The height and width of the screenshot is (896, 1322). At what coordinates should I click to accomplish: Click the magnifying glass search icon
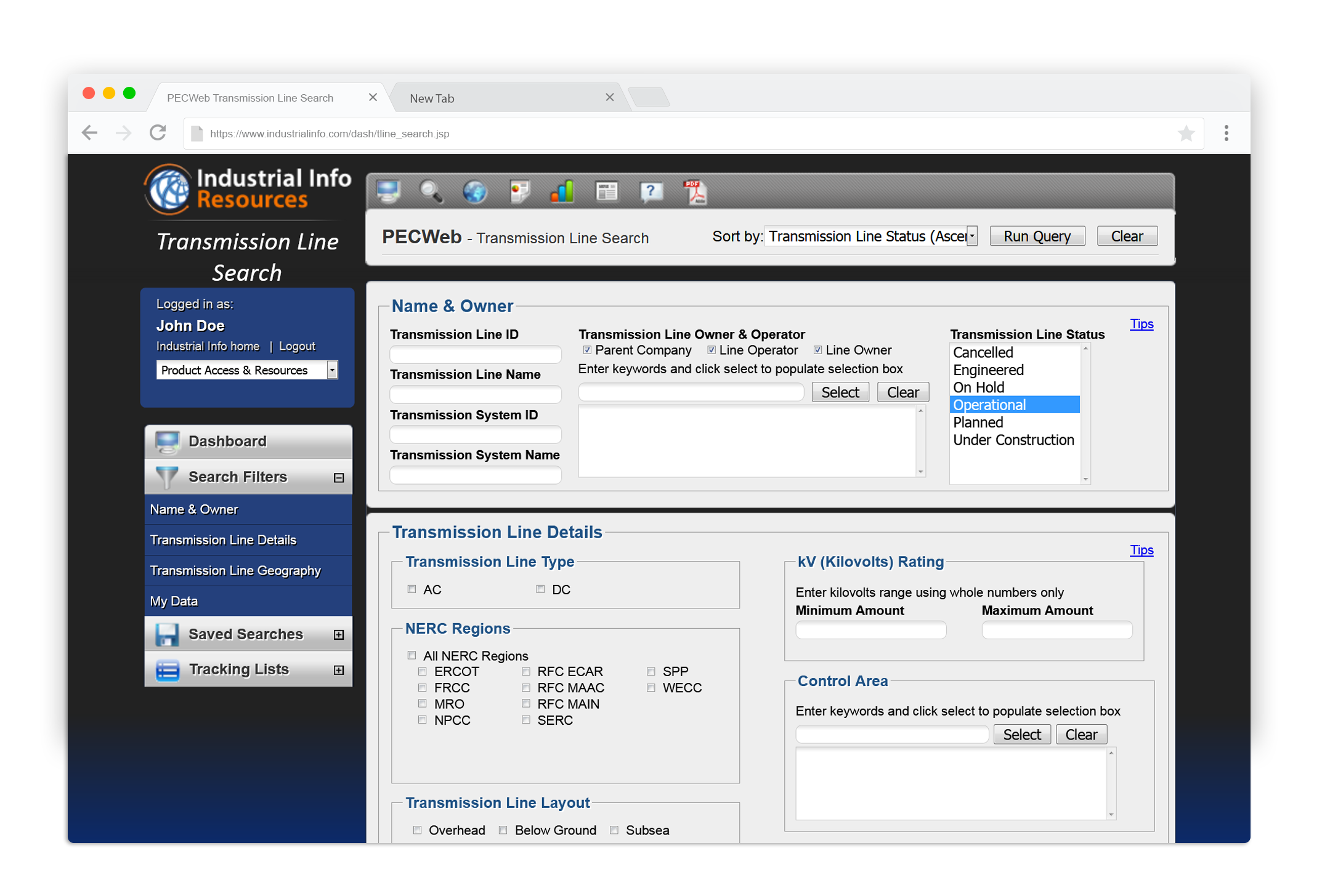[431, 192]
